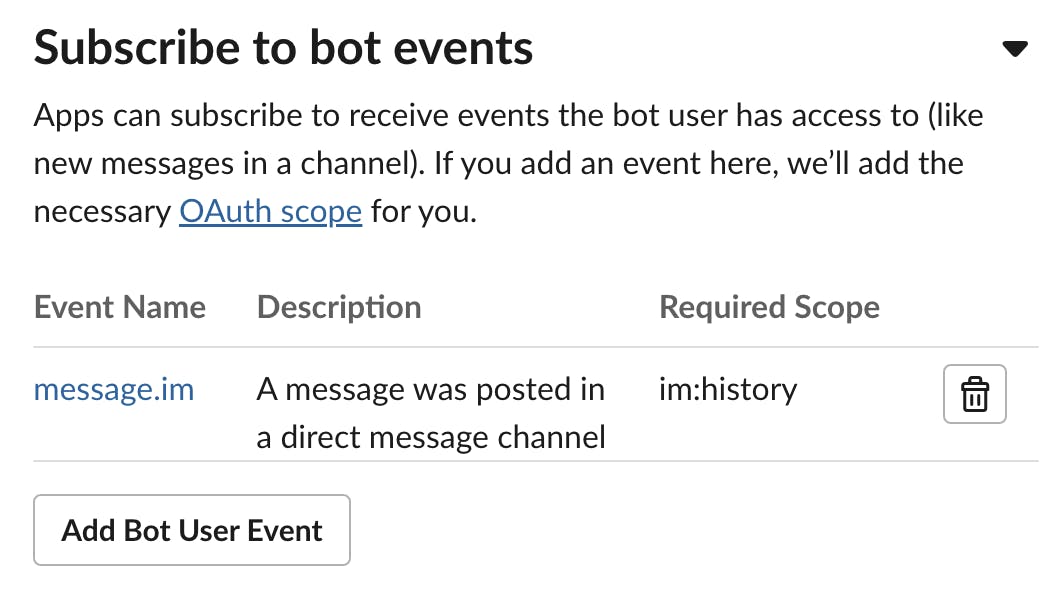
Task: Click the 'A message was posted in' description line
Action: pyautogui.click(x=431, y=390)
